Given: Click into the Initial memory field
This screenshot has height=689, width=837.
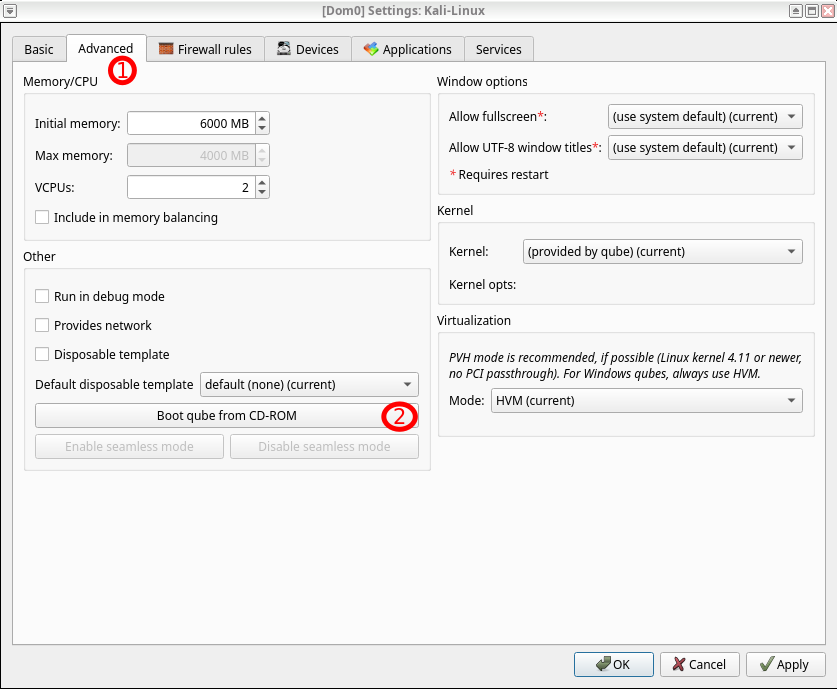Looking at the screenshot, I should coord(190,124).
